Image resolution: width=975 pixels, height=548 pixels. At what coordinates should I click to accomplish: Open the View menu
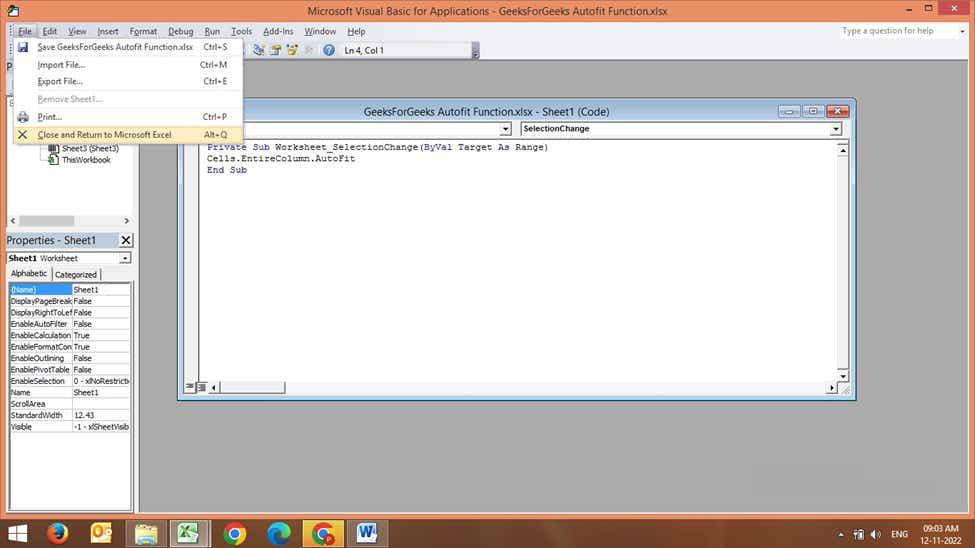pyautogui.click(x=77, y=31)
